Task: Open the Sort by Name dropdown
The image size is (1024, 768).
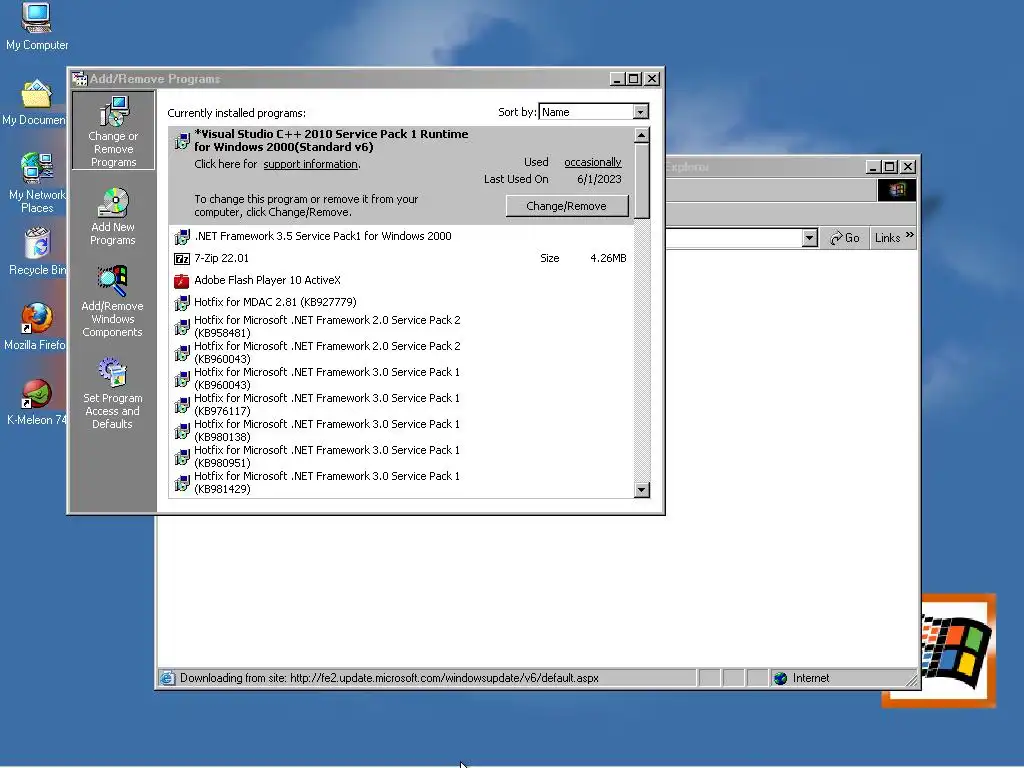Action: pos(641,112)
